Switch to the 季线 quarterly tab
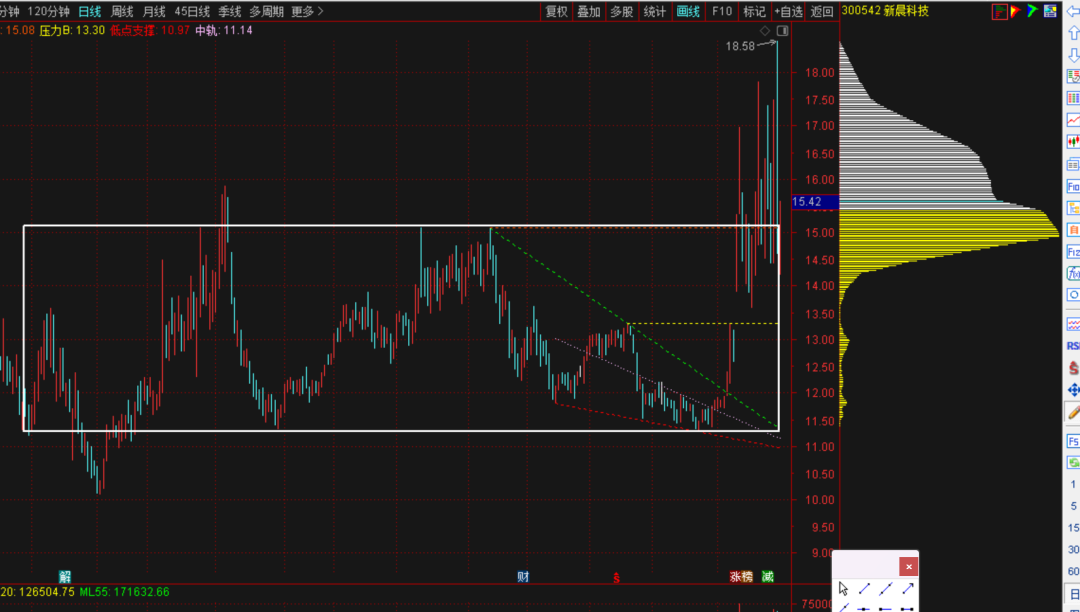This screenshot has height=612, width=1080. coord(229,11)
